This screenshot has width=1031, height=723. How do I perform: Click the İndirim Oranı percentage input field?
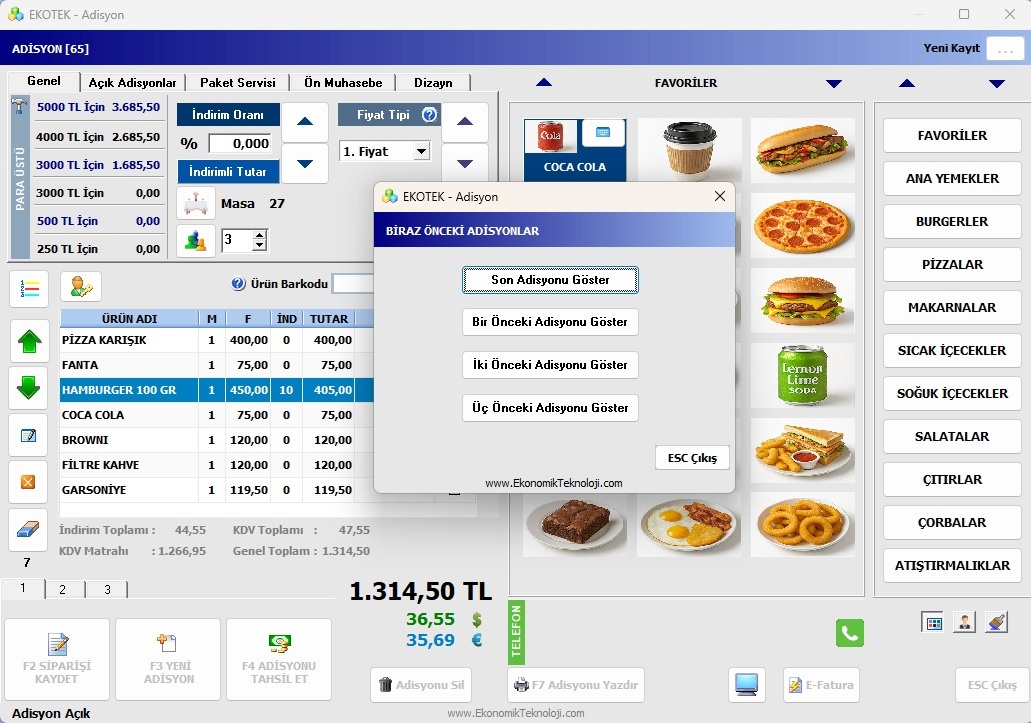(x=239, y=143)
